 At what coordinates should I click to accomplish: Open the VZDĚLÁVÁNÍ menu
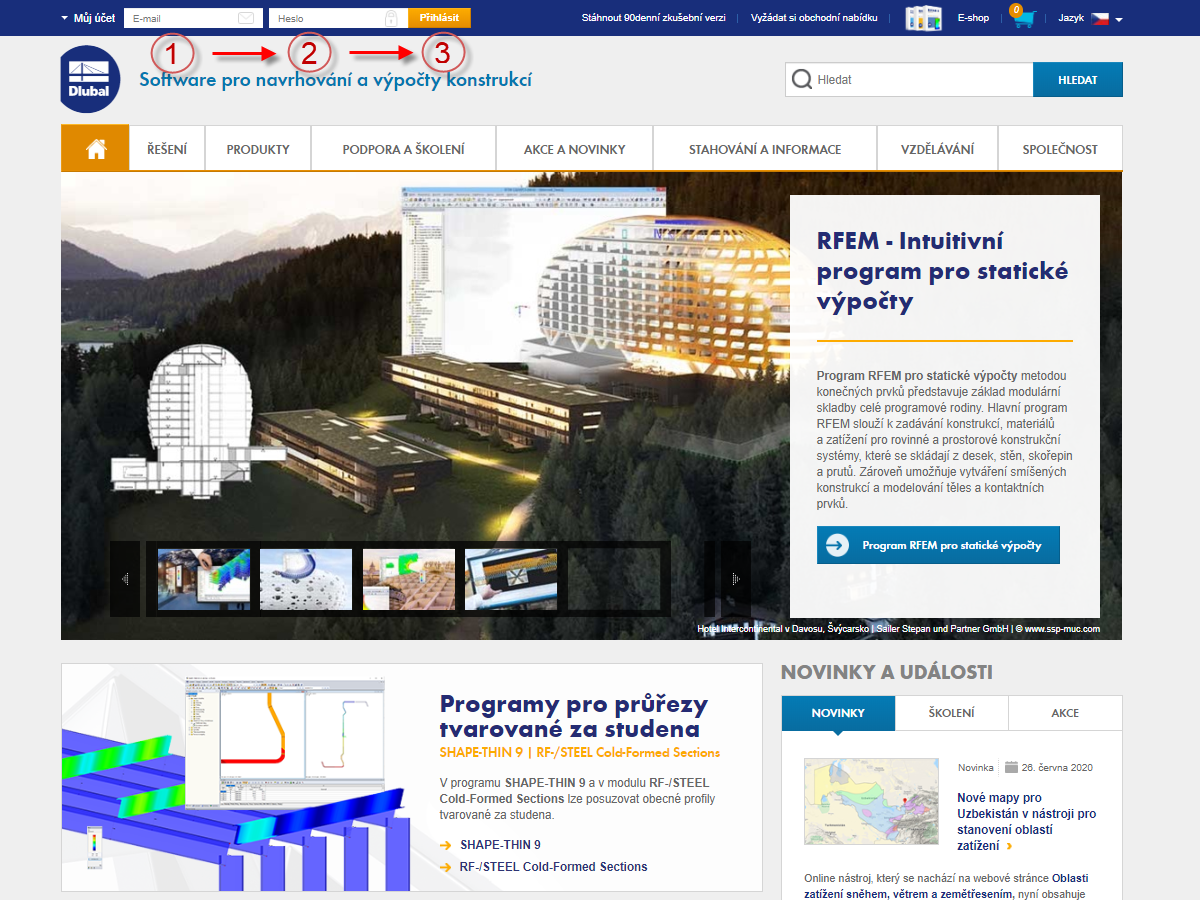point(938,149)
